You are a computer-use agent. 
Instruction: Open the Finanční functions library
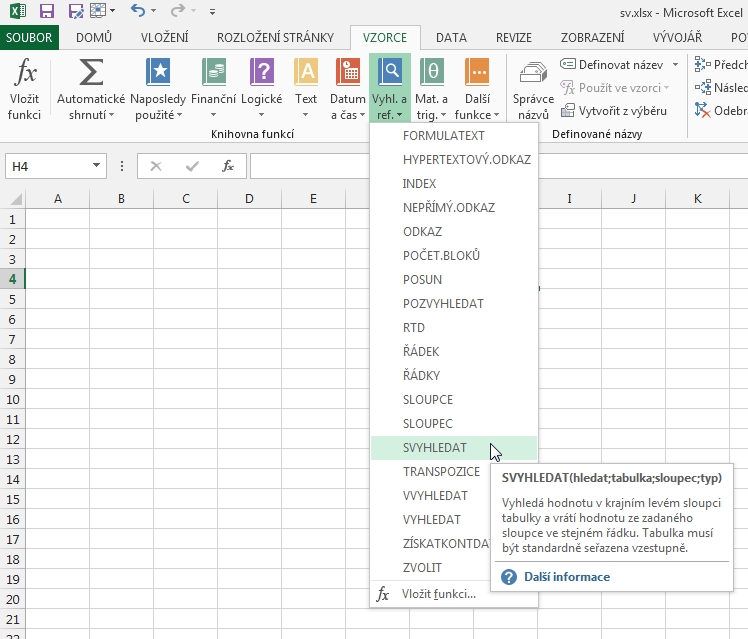point(214,90)
